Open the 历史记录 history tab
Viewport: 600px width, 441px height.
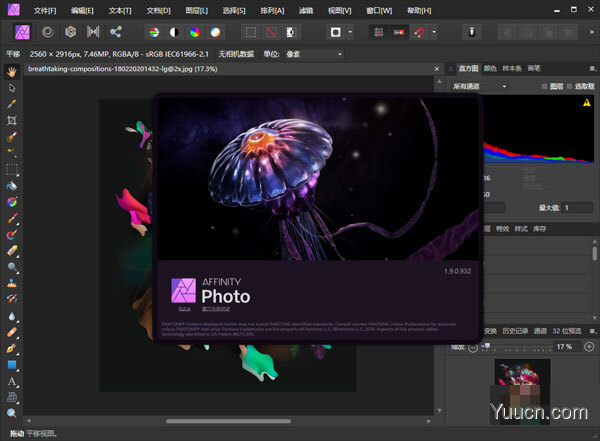tap(515, 331)
